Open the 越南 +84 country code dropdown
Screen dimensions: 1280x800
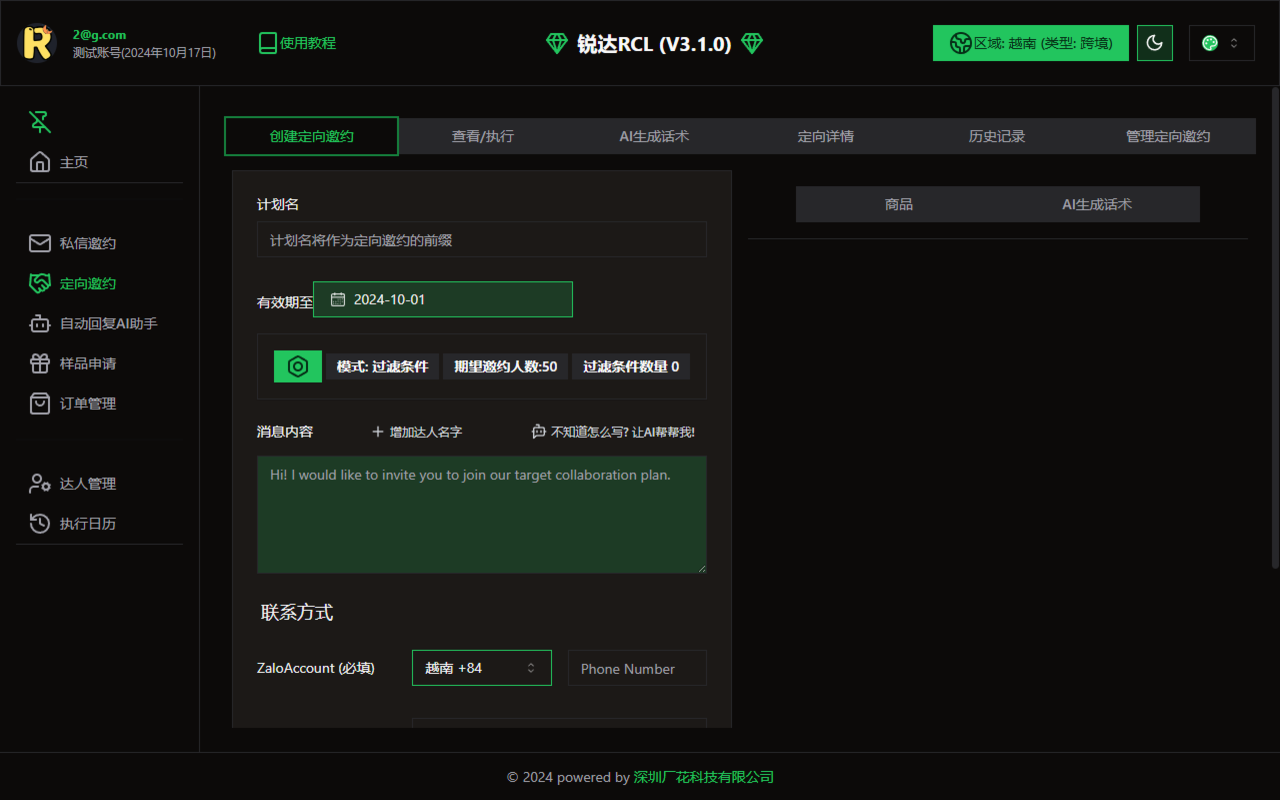pos(481,668)
